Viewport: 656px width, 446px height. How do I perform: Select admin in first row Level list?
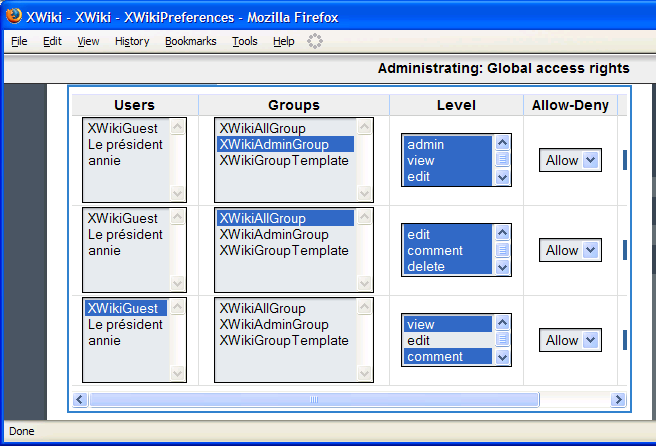[x=448, y=144]
